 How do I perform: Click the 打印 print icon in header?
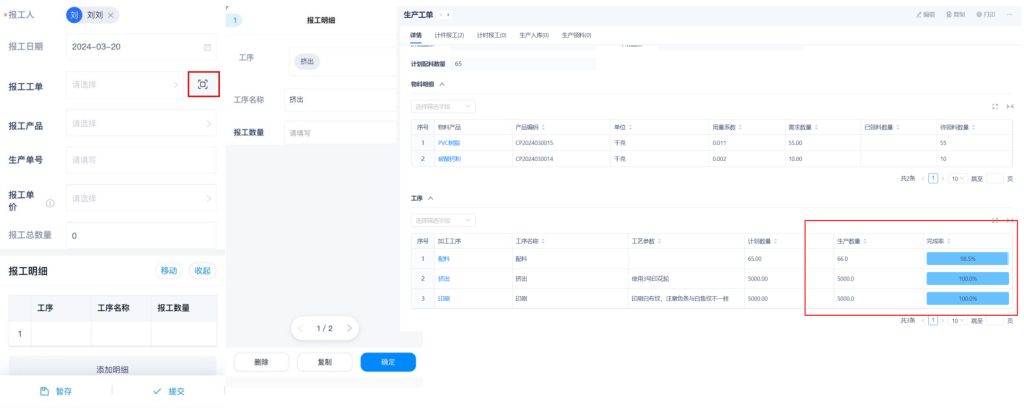tap(981, 15)
